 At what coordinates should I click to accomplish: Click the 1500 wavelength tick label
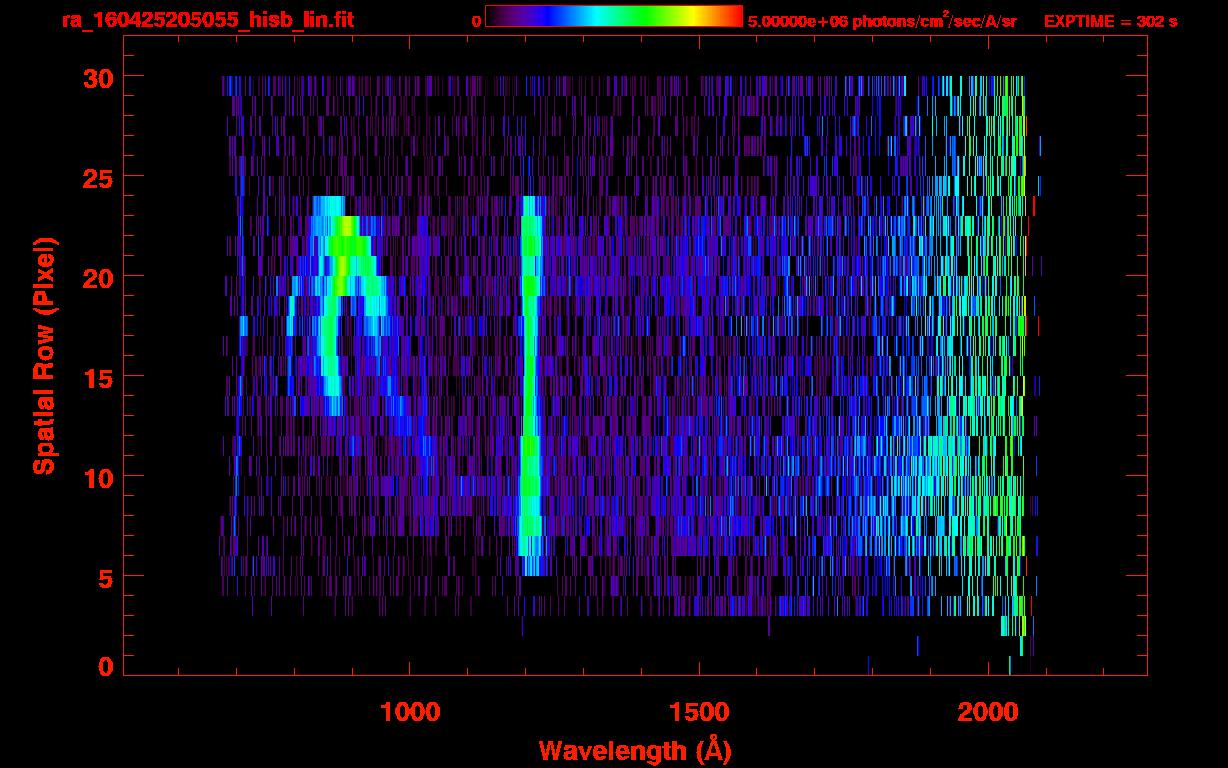pos(698,712)
